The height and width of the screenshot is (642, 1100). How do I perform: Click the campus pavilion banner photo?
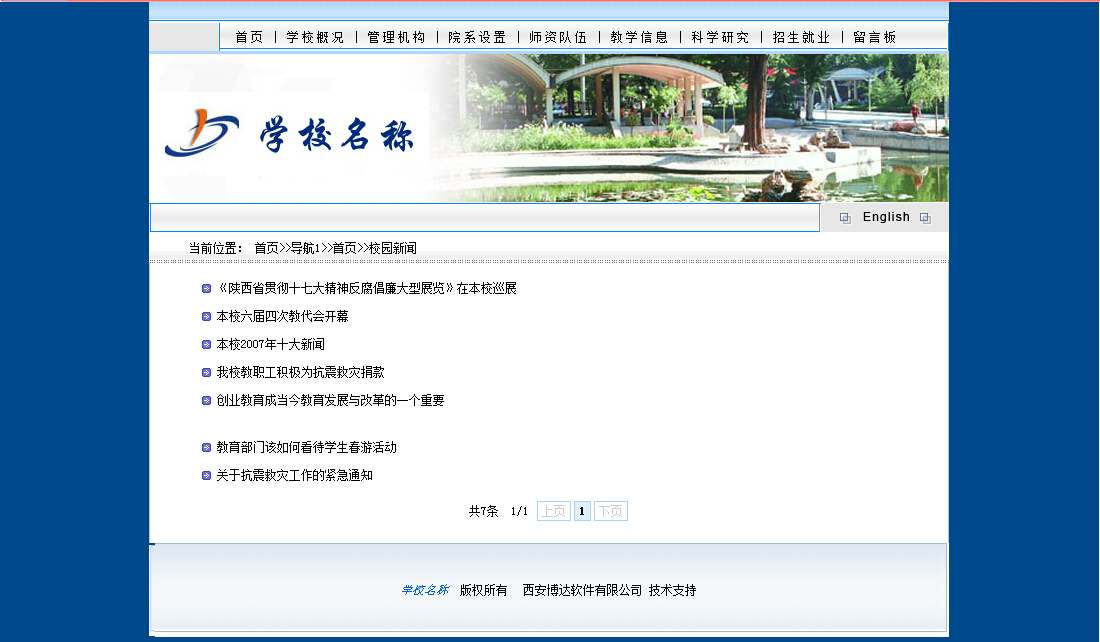point(691,128)
